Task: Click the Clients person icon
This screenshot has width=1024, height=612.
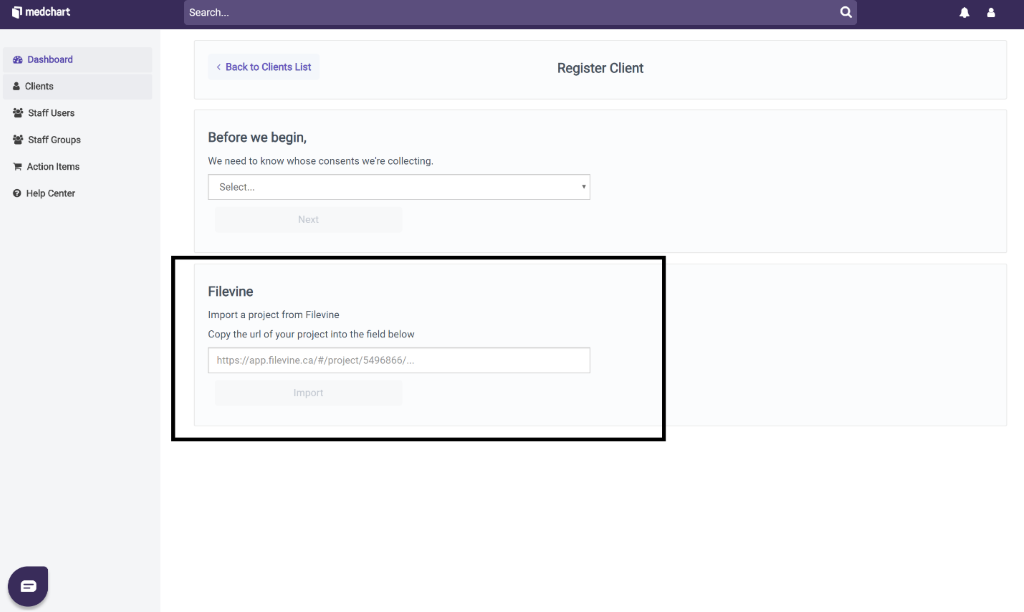Action: click(16, 86)
